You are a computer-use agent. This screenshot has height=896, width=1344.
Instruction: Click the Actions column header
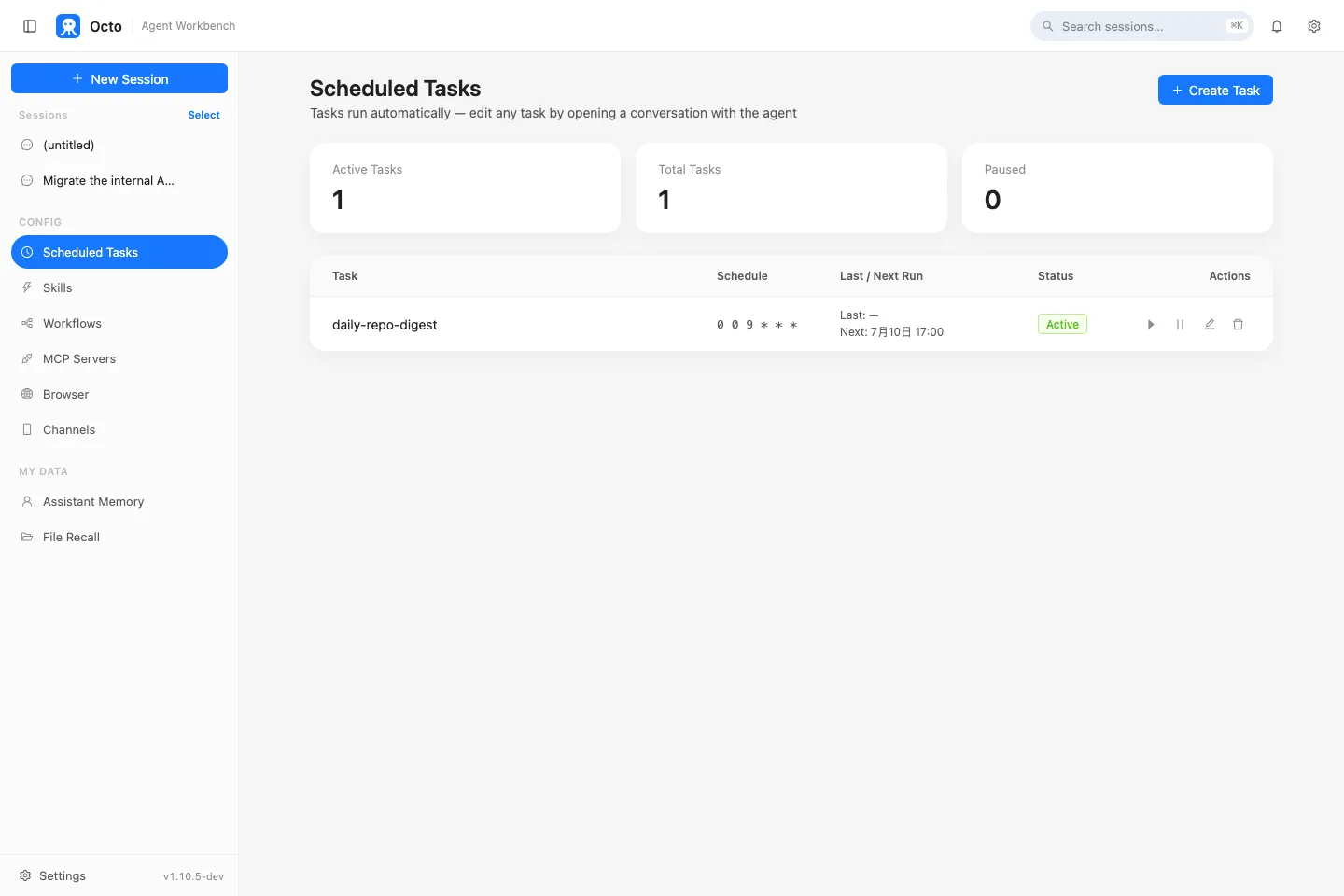1229,276
